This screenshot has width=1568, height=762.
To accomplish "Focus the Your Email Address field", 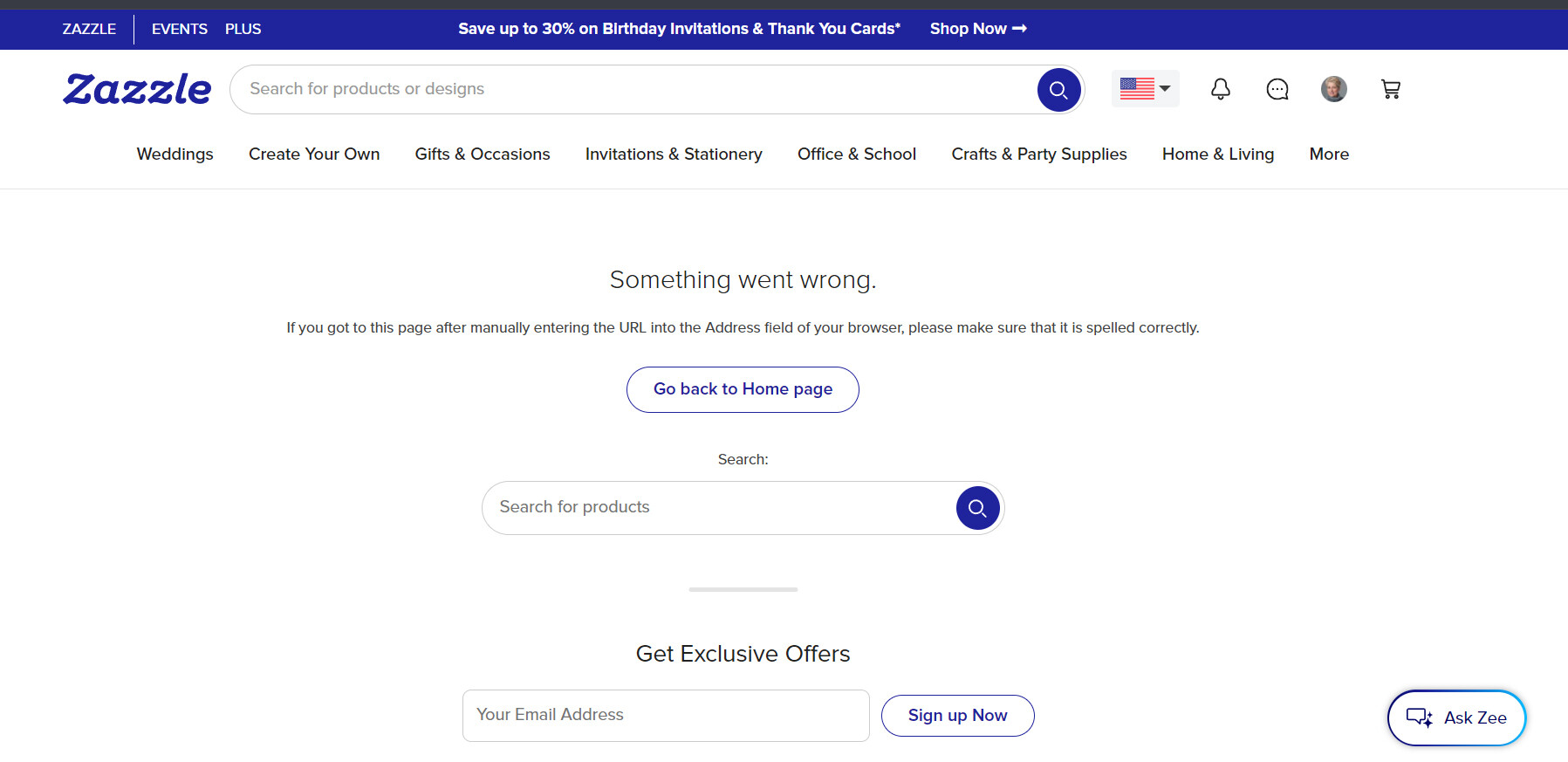I will pos(666,716).
